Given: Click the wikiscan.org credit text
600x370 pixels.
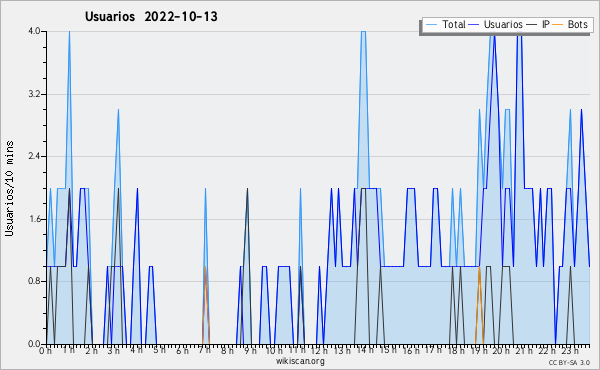Looking at the screenshot, I should tap(300, 361).
